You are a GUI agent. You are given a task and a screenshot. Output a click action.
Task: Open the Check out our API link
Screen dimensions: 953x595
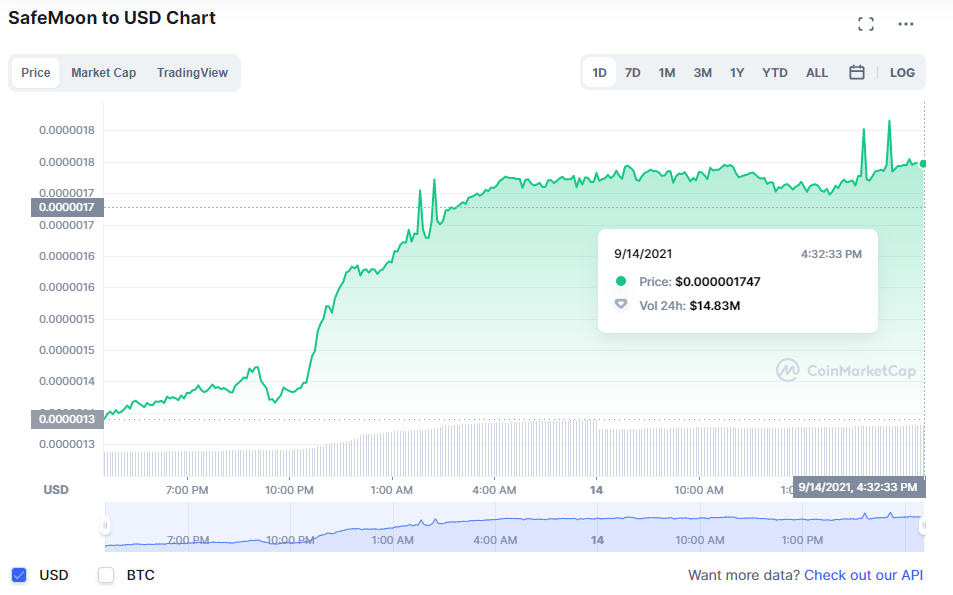click(x=863, y=575)
